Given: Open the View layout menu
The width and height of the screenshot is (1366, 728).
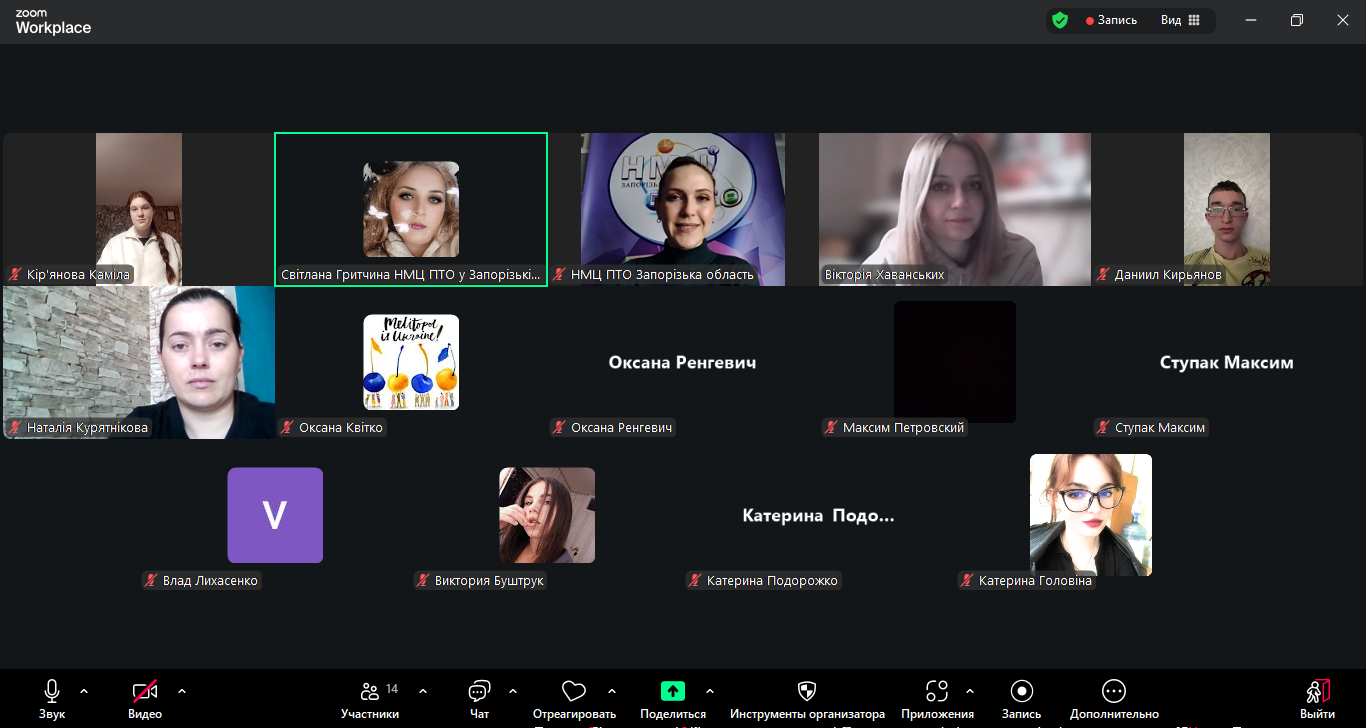Looking at the screenshot, I should pyautogui.click(x=1180, y=20).
